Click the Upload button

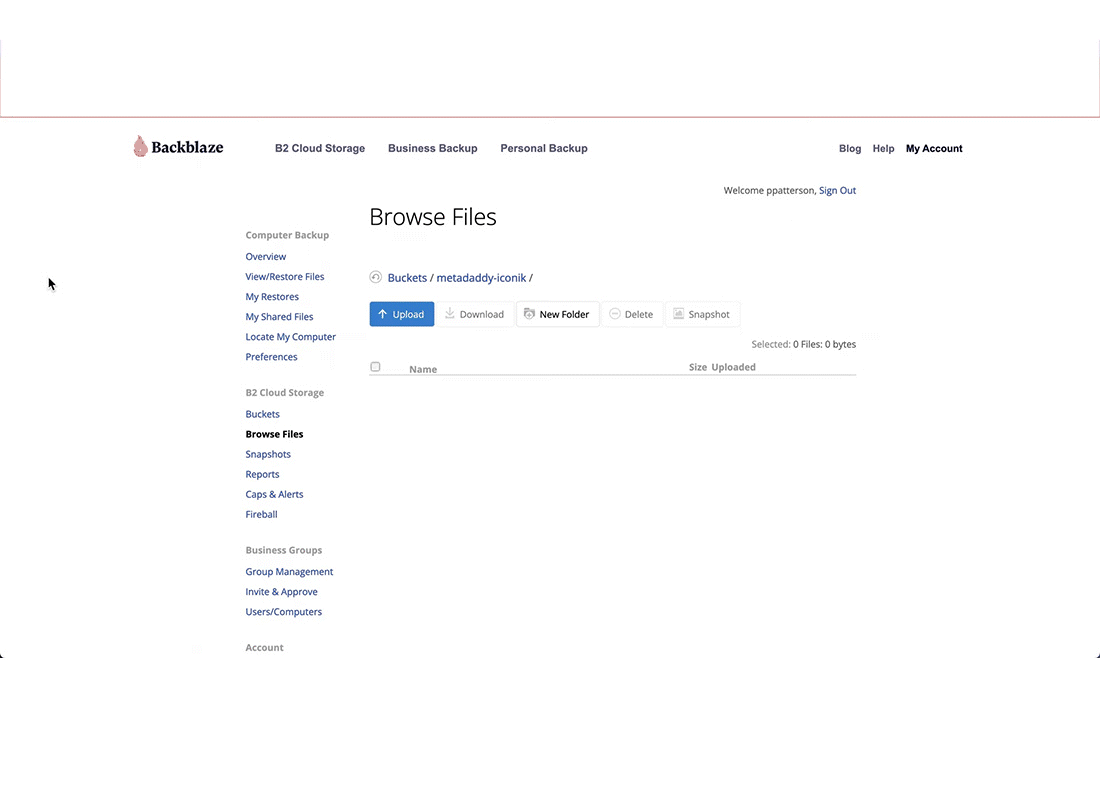pyautogui.click(x=402, y=314)
